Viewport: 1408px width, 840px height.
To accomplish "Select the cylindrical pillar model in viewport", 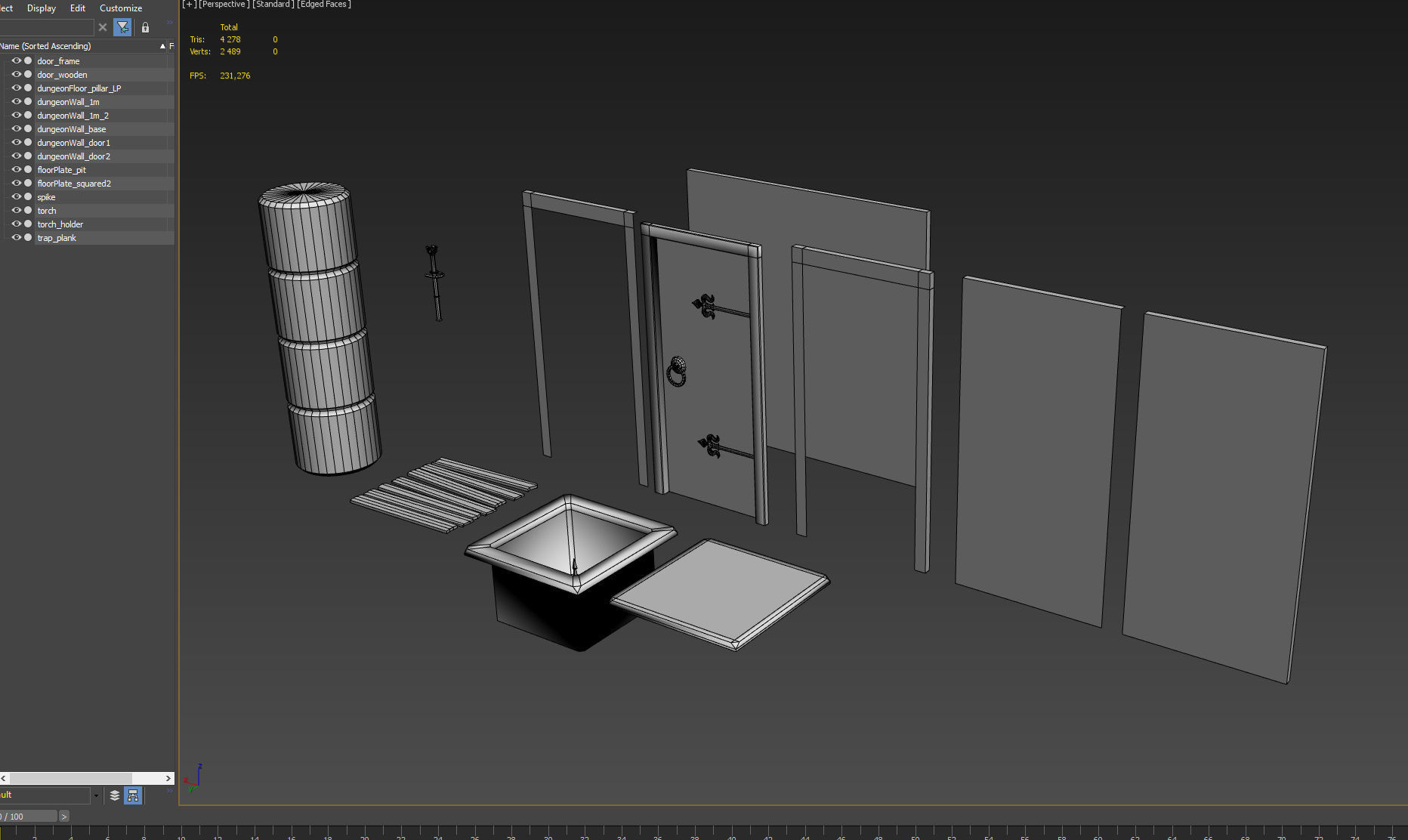I will (x=320, y=329).
